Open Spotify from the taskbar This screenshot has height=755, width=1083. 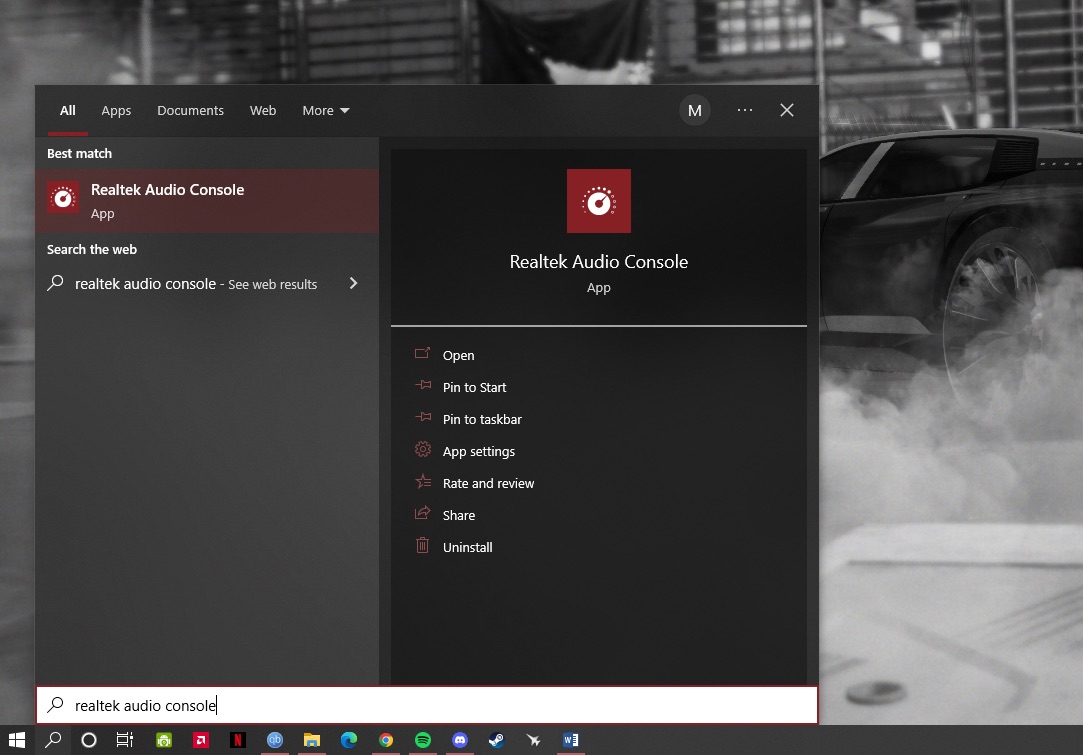pyautogui.click(x=423, y=740)
